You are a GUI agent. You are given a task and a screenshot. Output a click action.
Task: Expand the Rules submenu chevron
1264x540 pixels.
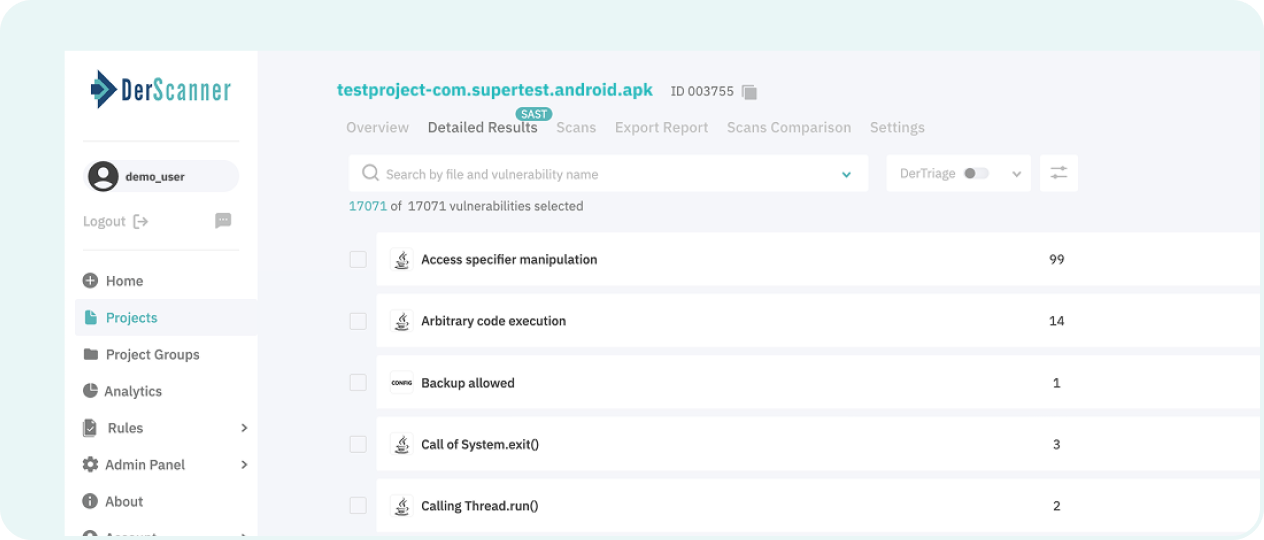point(244,428)
